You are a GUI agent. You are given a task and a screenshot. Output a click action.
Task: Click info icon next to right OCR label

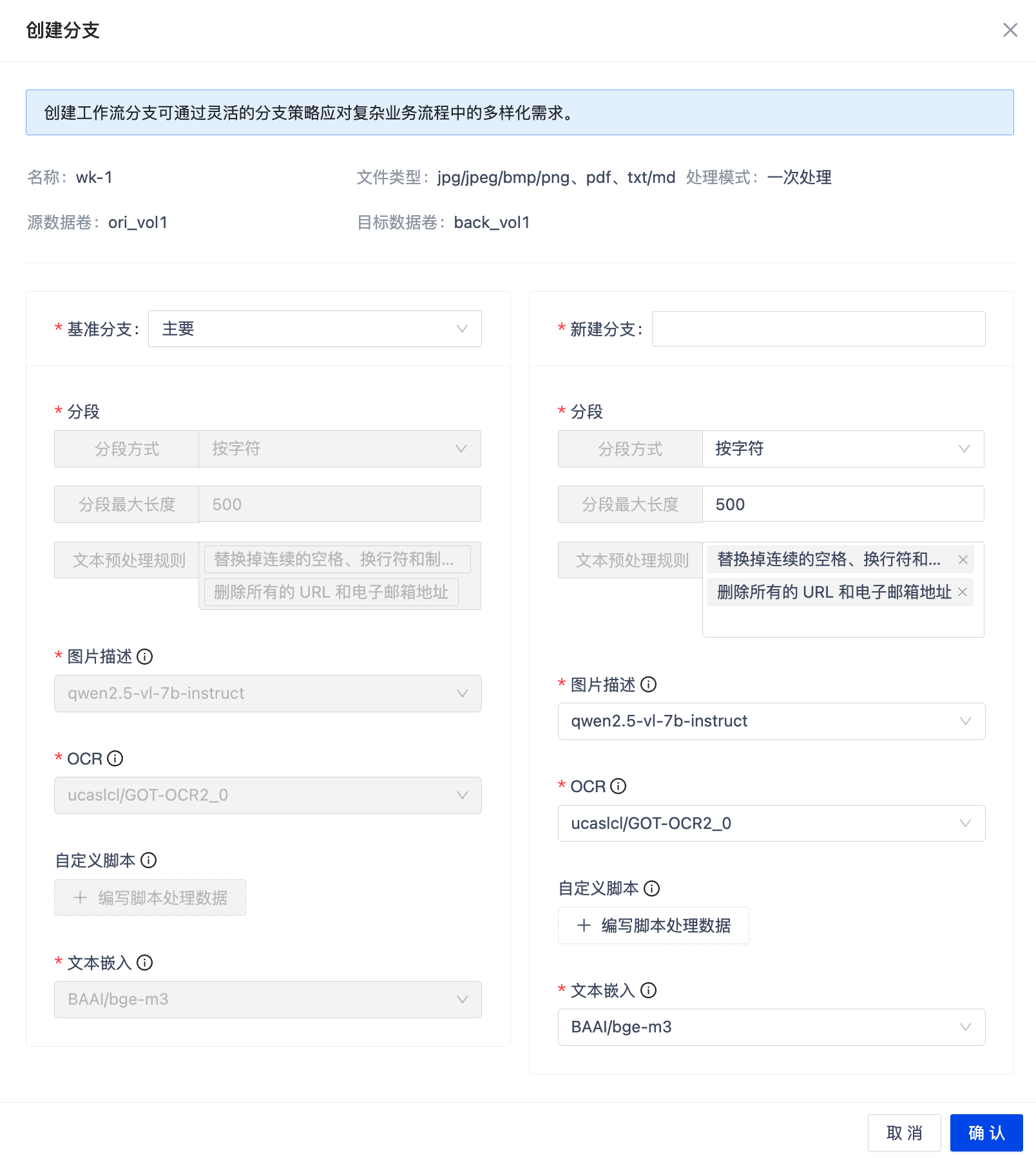point(618,786)
